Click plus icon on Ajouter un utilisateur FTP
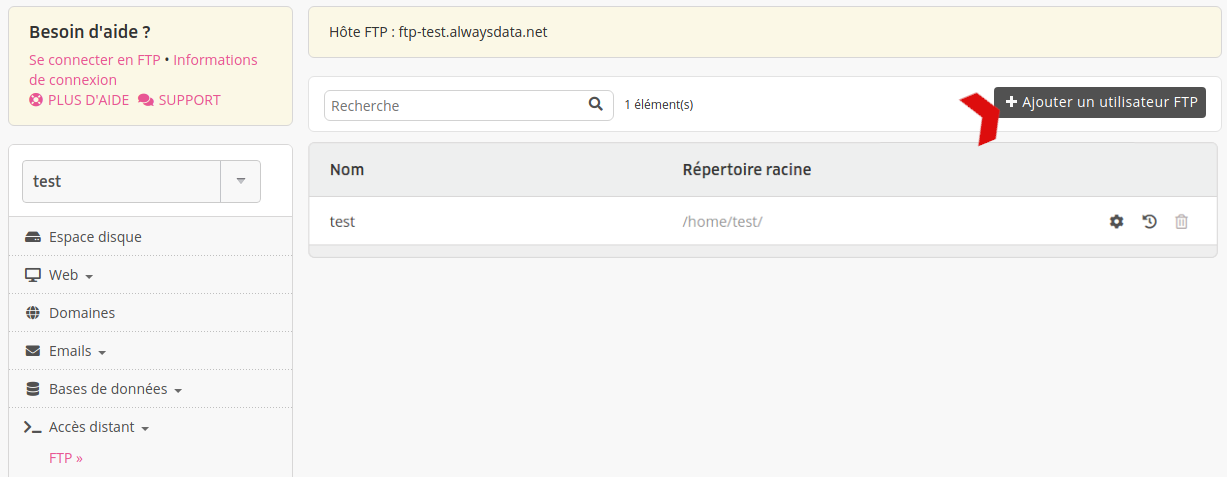 pos(1011,102)
